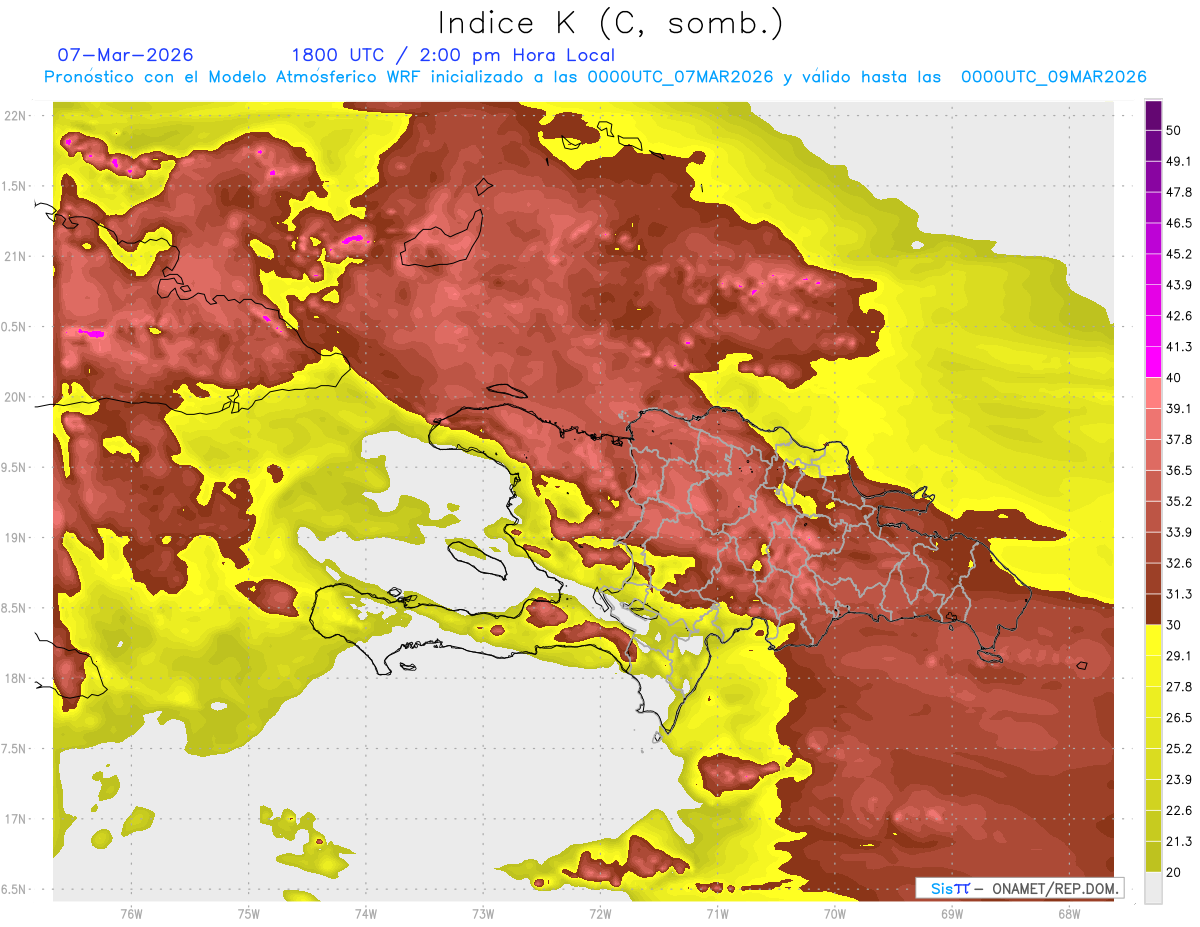Pick the colorbar value "25.2"
1200x927 pixels.
1179,748
